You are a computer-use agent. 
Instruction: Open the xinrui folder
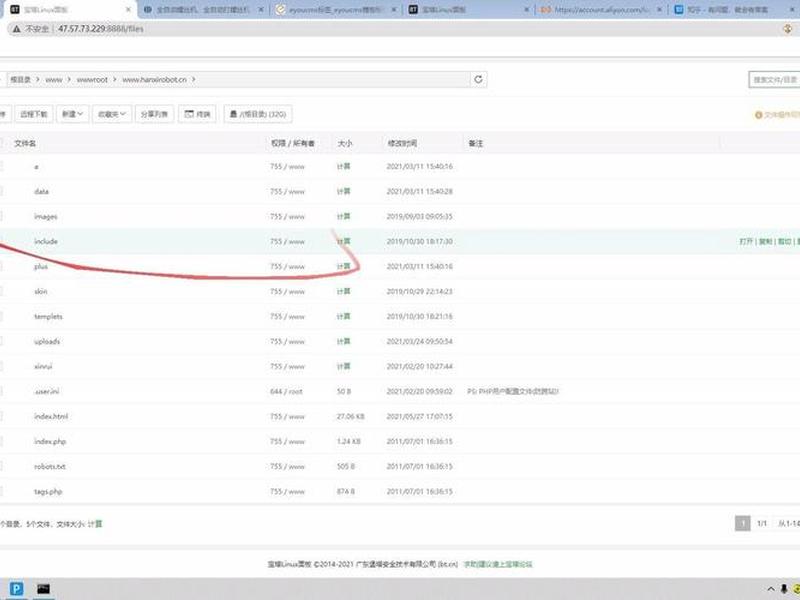coord(43,366)
